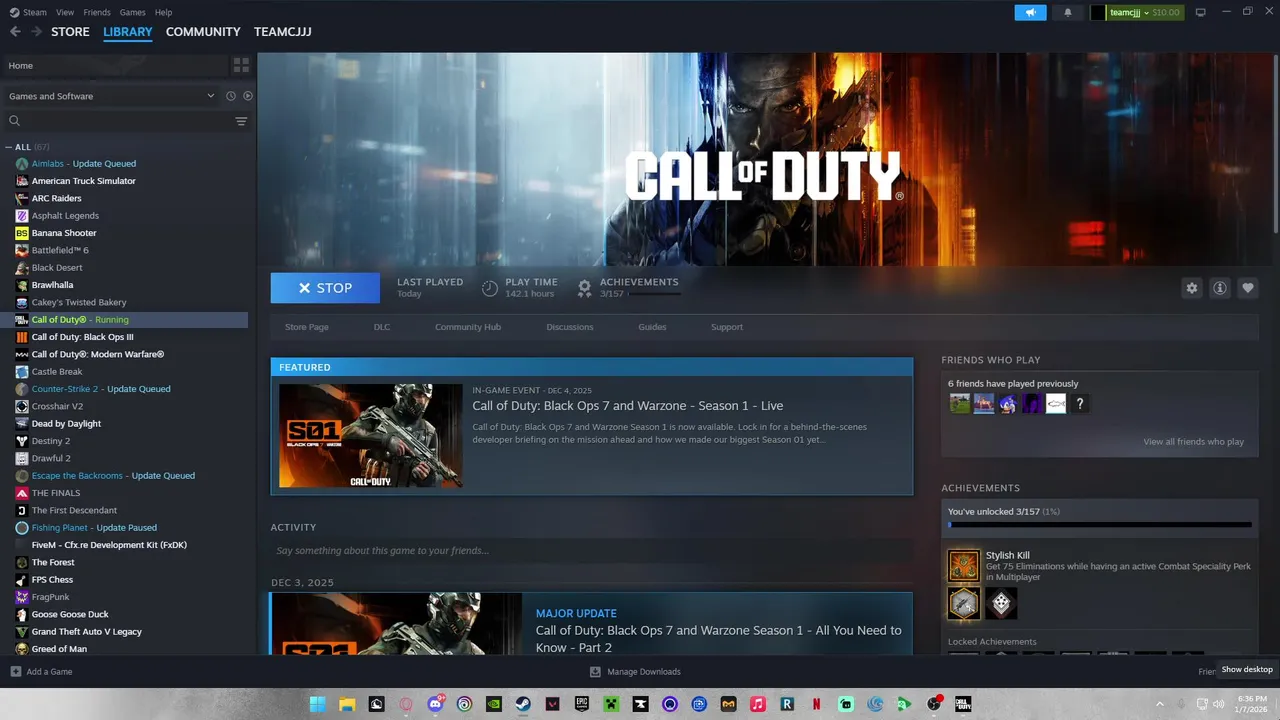
Task: Open Discord from the taskbar
Action: pos(435,704)
